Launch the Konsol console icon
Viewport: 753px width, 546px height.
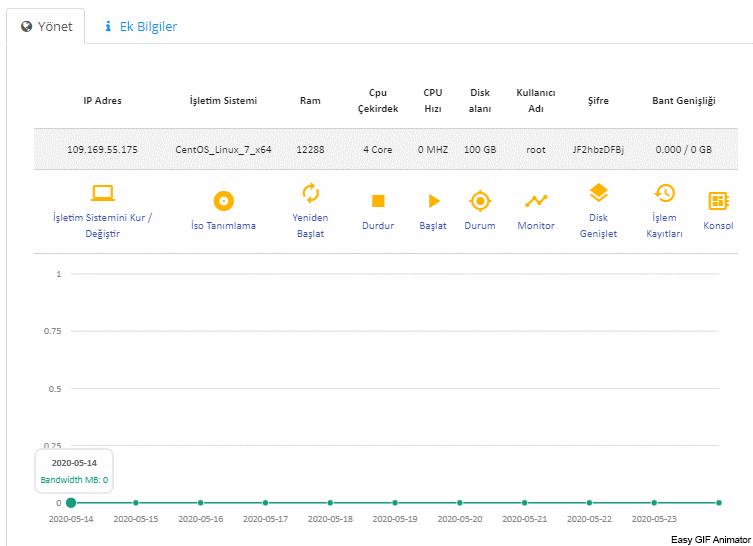tap(717, 201)
